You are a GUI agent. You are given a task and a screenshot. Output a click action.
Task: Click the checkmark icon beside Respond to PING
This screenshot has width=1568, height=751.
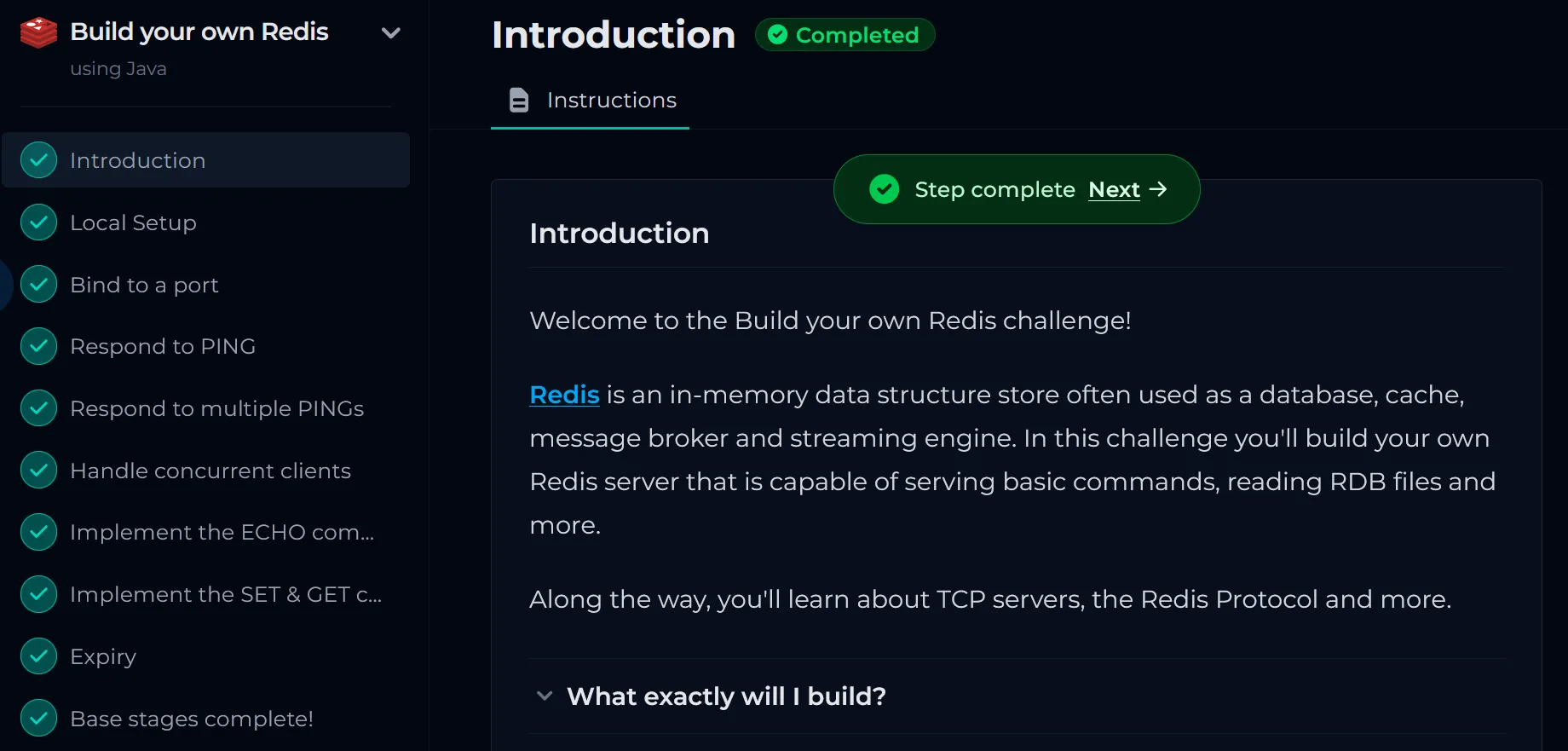(x=38, y=346)
